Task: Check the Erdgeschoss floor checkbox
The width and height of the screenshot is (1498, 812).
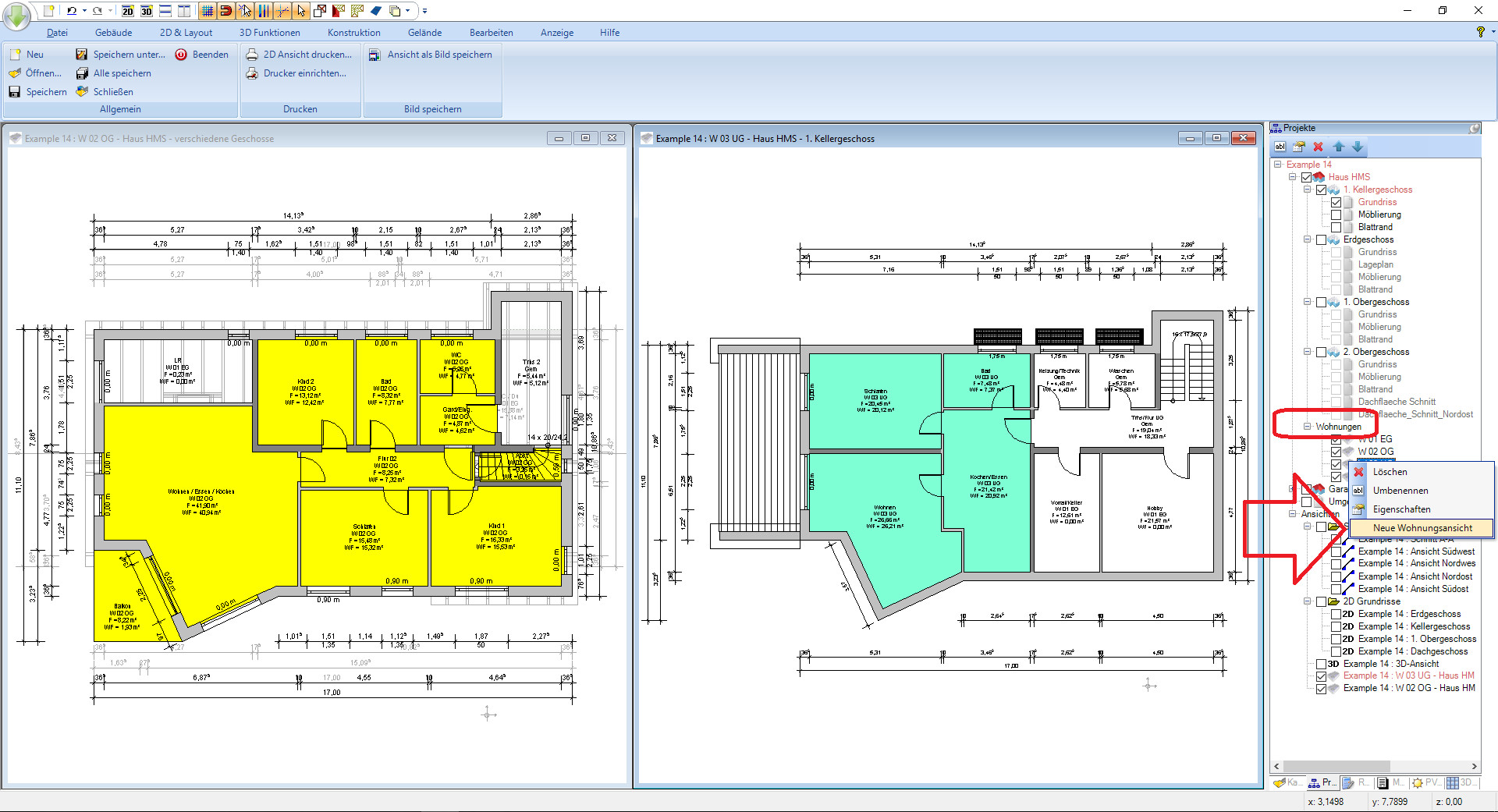Action: (1321, 239)
